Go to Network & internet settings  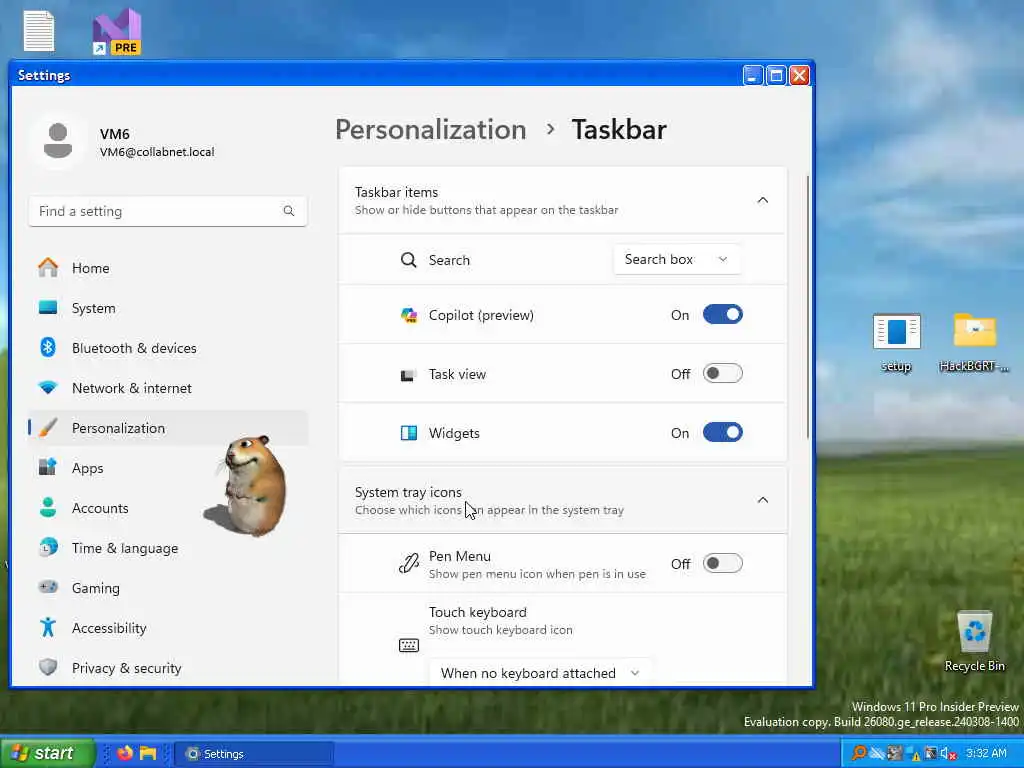coord(168,388)
